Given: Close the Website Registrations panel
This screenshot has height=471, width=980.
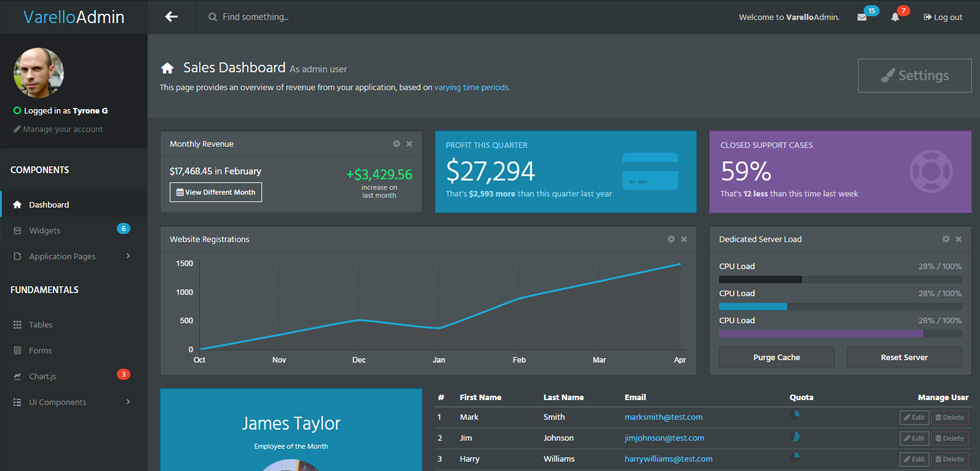Looking at the screenshot, I should pos(684,239).
